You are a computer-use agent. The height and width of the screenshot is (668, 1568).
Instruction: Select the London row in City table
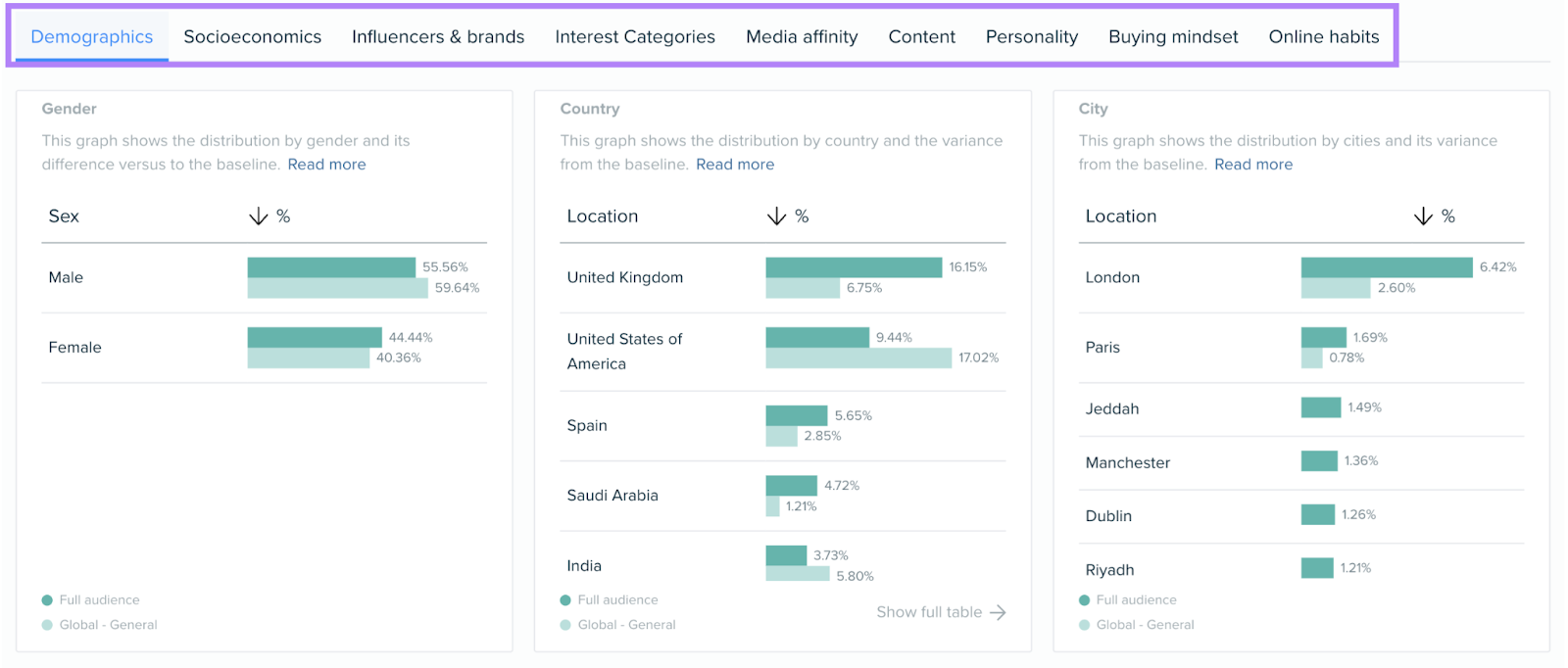click(x=1112, y=277)
